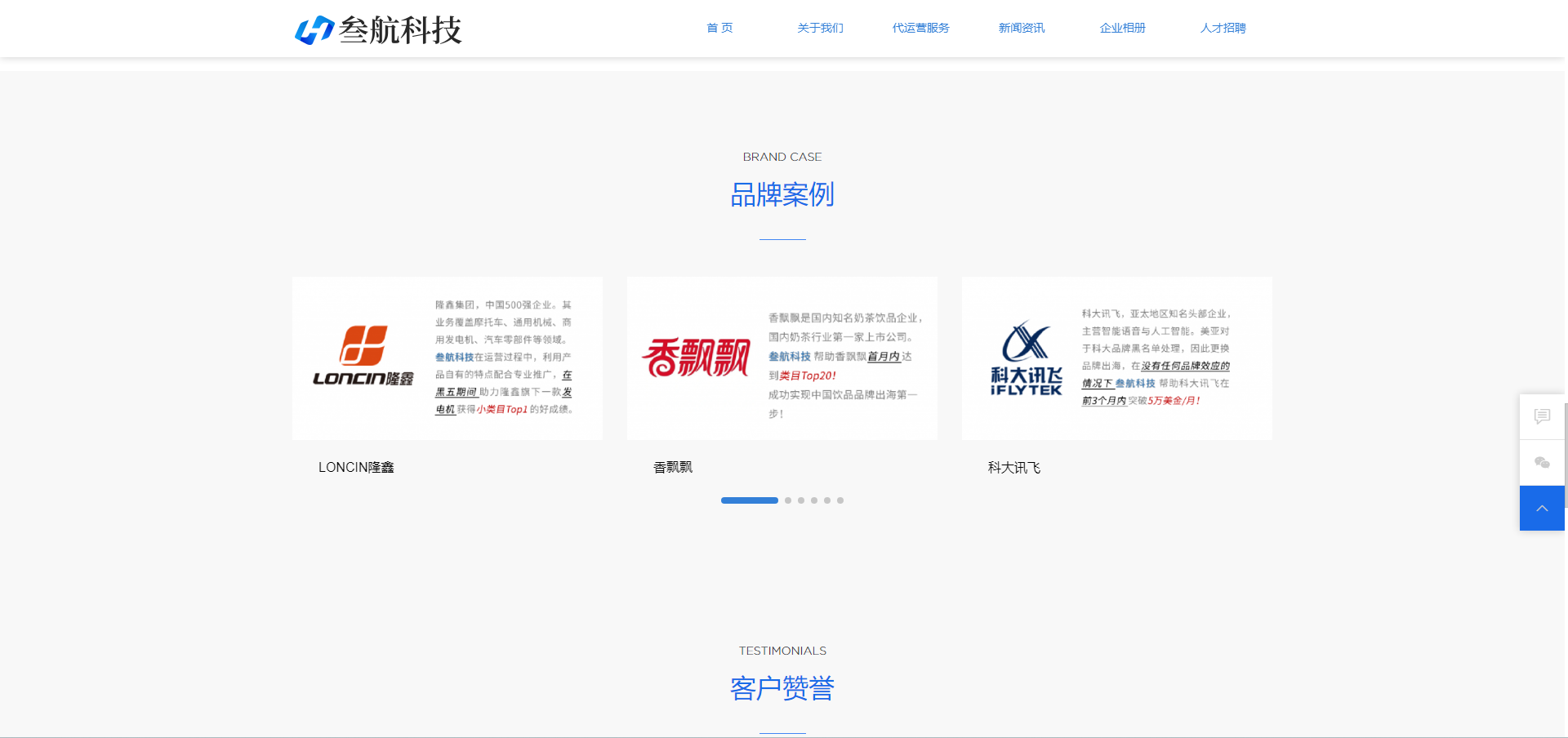Select the second carousel pagination dot

[x=788, y=500]
